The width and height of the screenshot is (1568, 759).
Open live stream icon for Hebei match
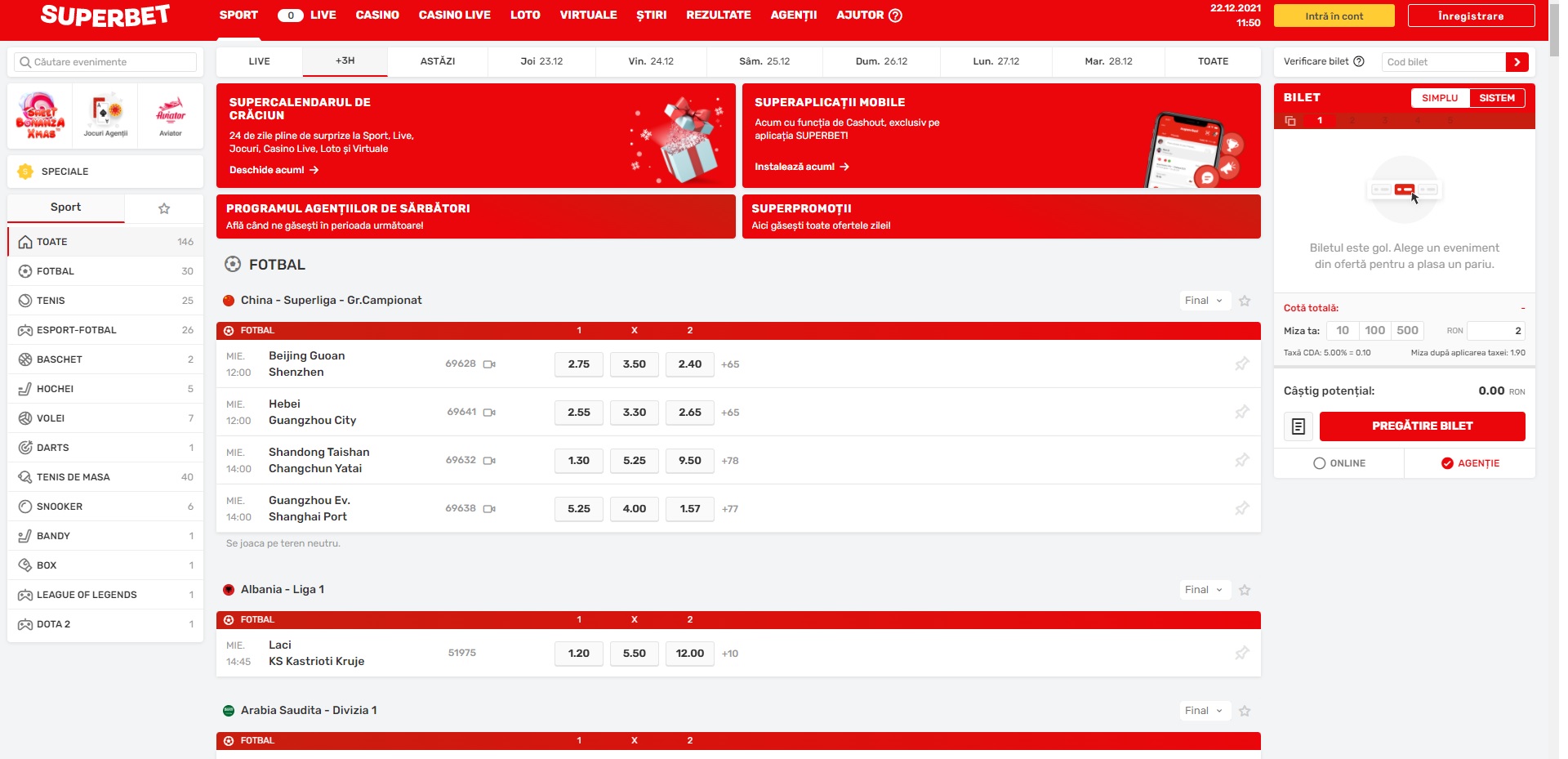tap(489, 413)
